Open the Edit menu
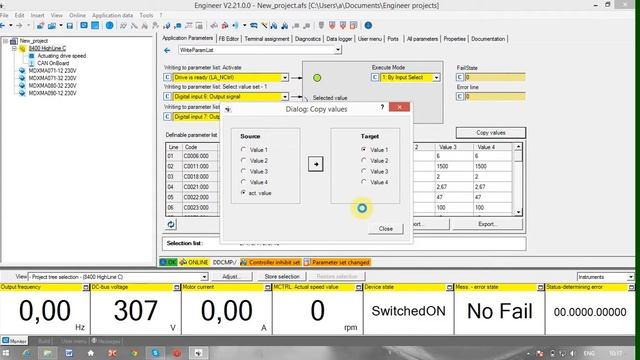640x360 pixels. pos(19,15)
